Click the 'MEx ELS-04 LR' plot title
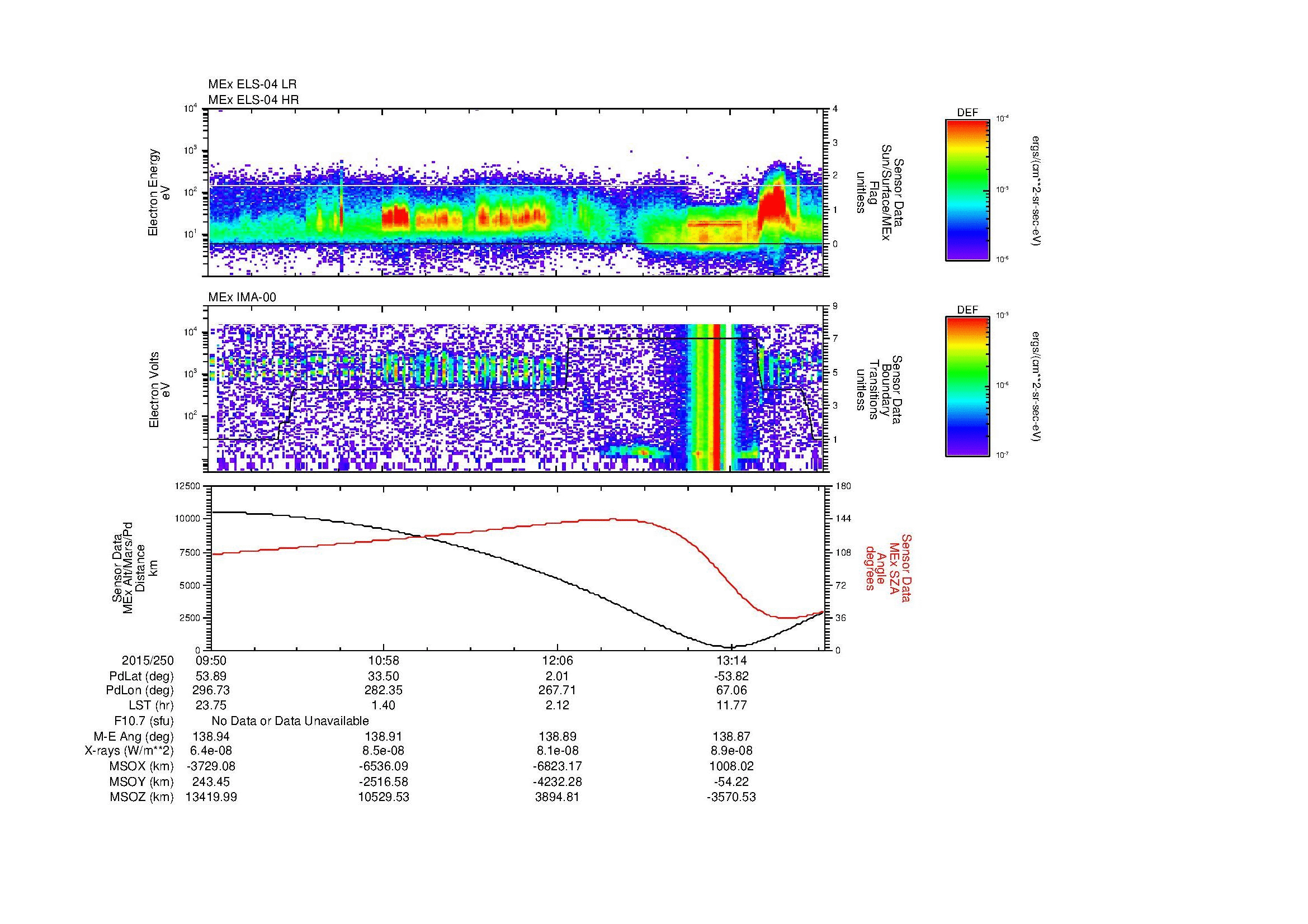The width and height of the screenshot is (1308, 924). click(x=252, y=84)
